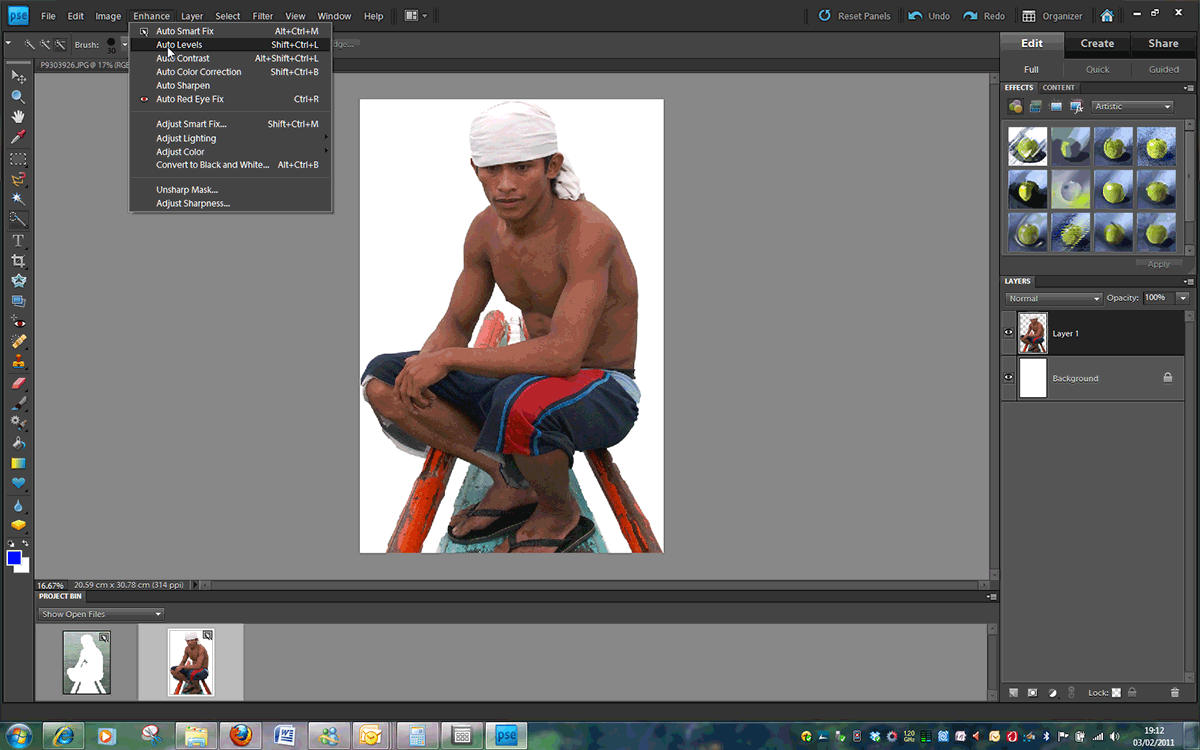Screen dimensions: 1200x750
Task: Select the Gradient tool
Action: (18, 463)
